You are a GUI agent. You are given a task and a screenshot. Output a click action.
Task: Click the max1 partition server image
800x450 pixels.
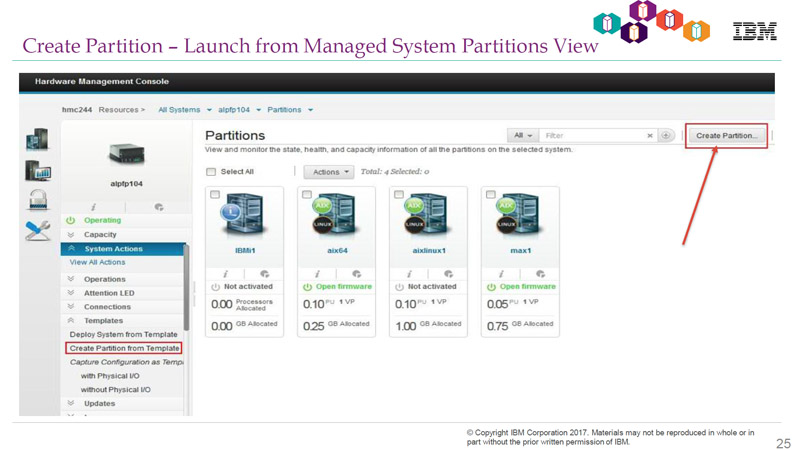(x=520, y=215)
